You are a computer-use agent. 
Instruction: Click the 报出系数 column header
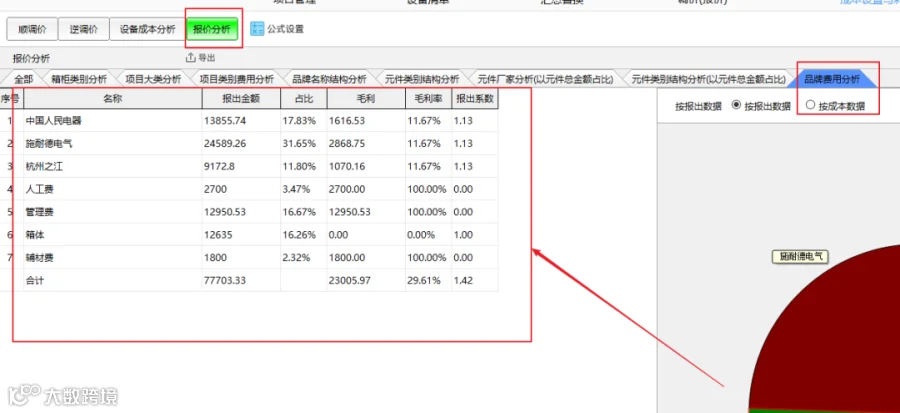click(x=475, y=99)
